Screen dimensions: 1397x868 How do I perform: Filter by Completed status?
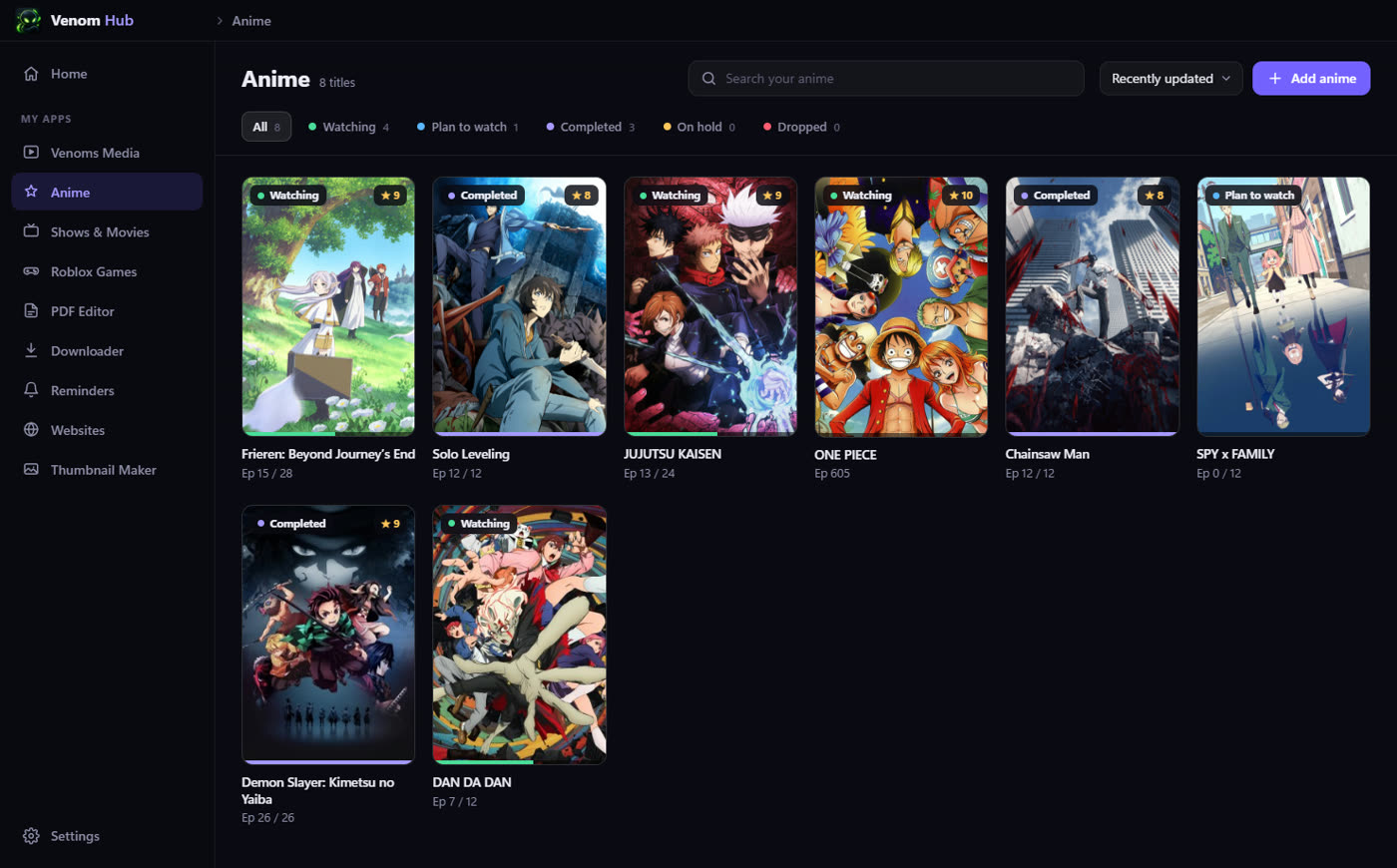pyautogui.click(x=591, y=127)
